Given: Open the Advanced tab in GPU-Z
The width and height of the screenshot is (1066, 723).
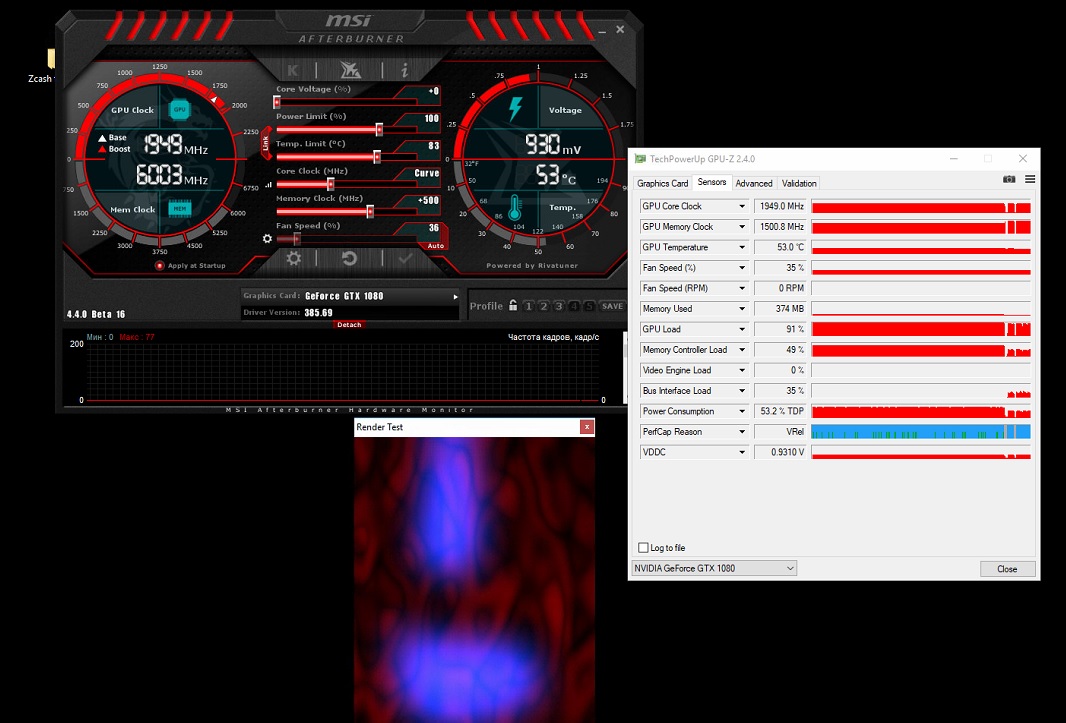Looking at the screenshot, I should point(754,183).
